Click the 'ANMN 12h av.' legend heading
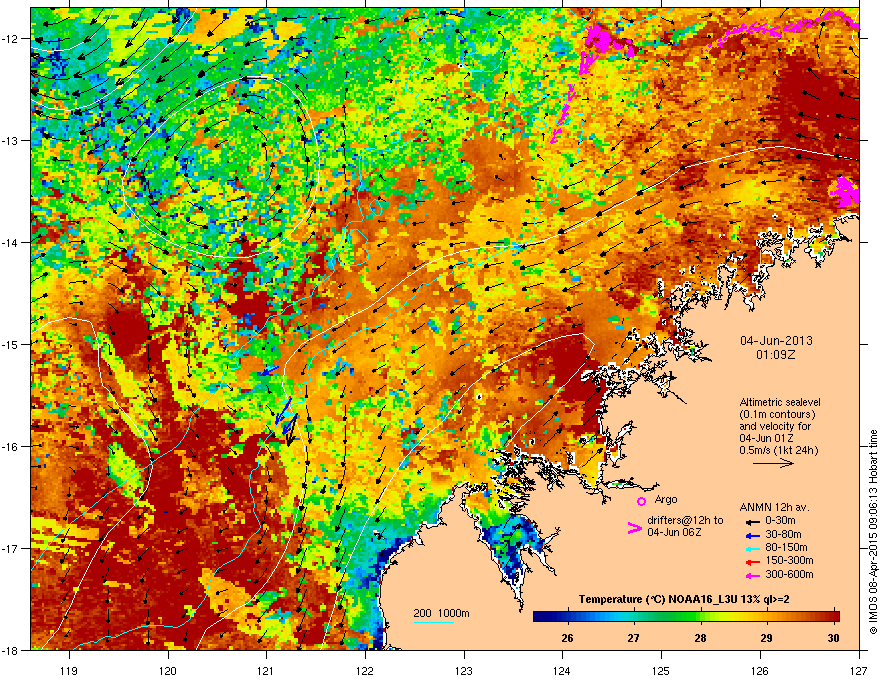The height and width of the screenshot is (680, 880). [x=774, y=508]
